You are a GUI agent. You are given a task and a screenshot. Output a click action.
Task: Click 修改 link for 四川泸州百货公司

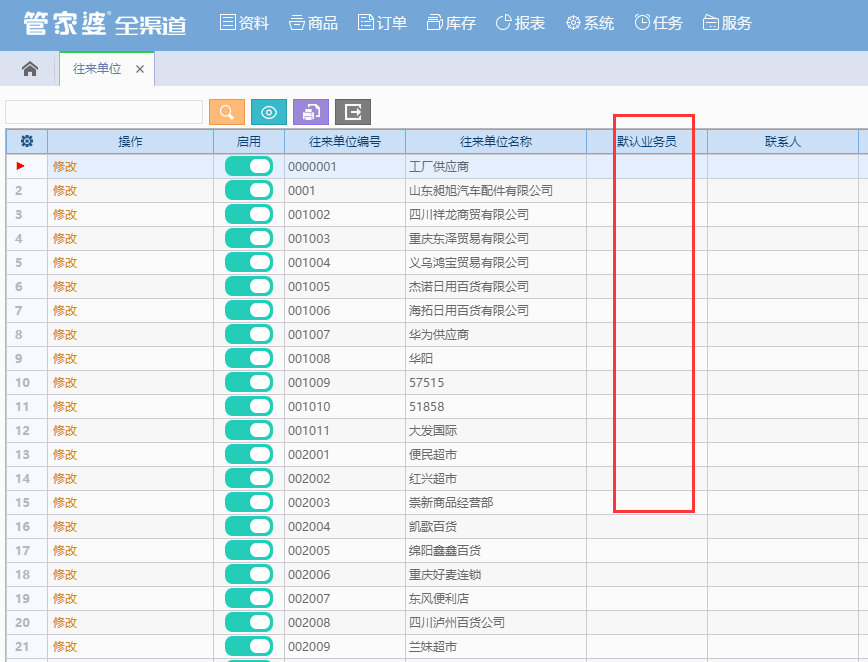click(65, 623)
